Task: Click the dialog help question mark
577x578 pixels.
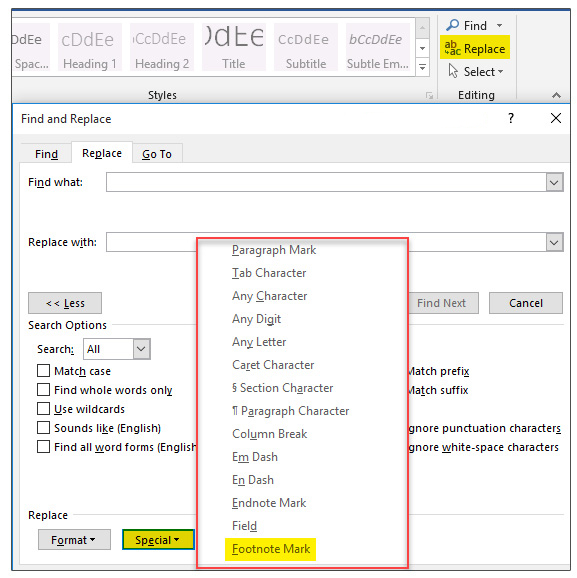Action: point(511,118)
